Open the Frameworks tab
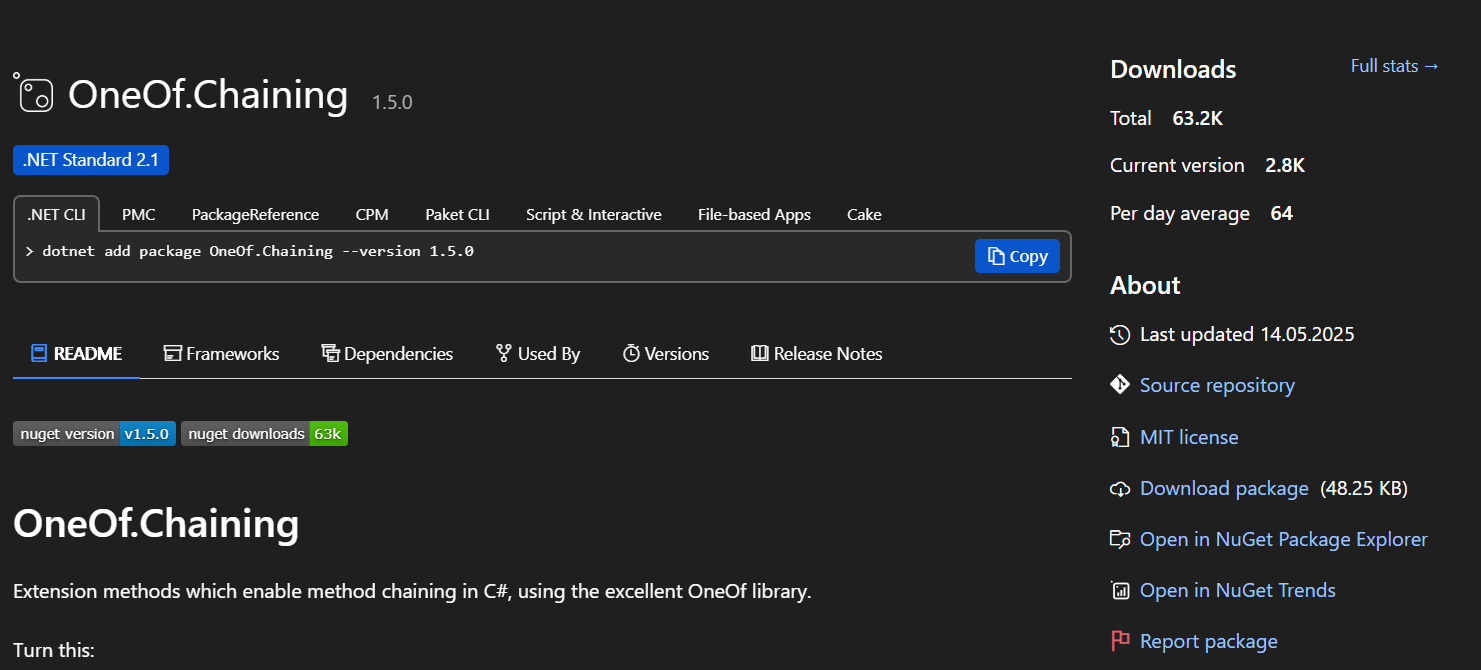The height and width of the screenshot is (670, 1481). (221, 353)
